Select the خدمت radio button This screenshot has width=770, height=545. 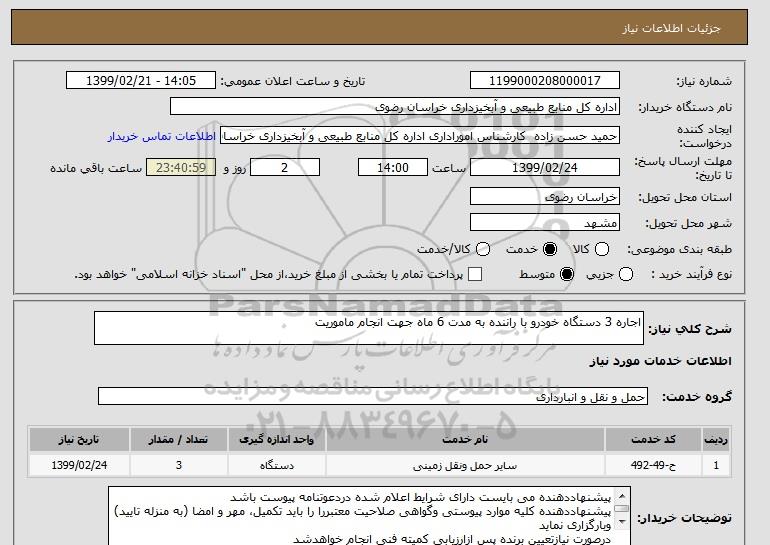point(550,249)
